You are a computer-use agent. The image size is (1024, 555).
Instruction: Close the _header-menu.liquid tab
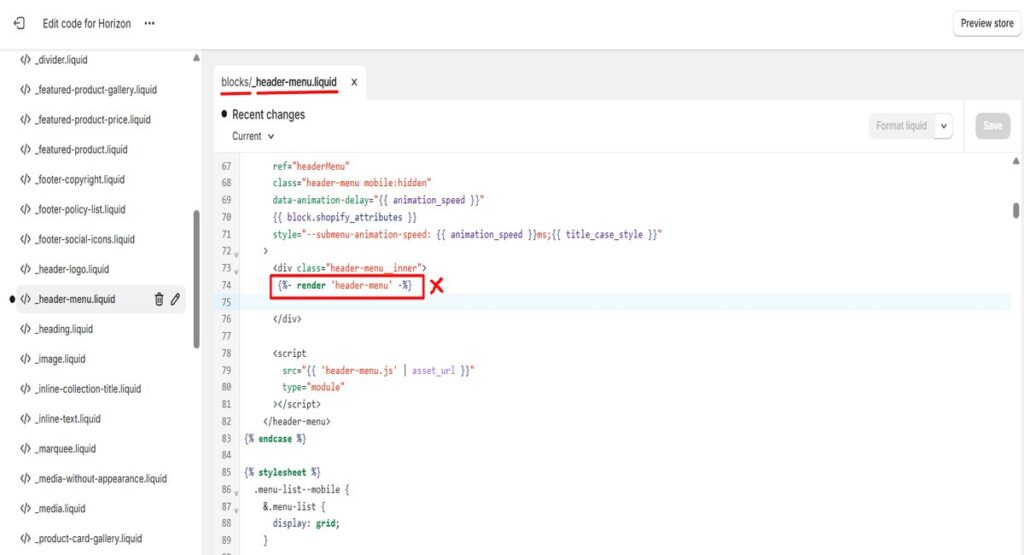[354, 82]
